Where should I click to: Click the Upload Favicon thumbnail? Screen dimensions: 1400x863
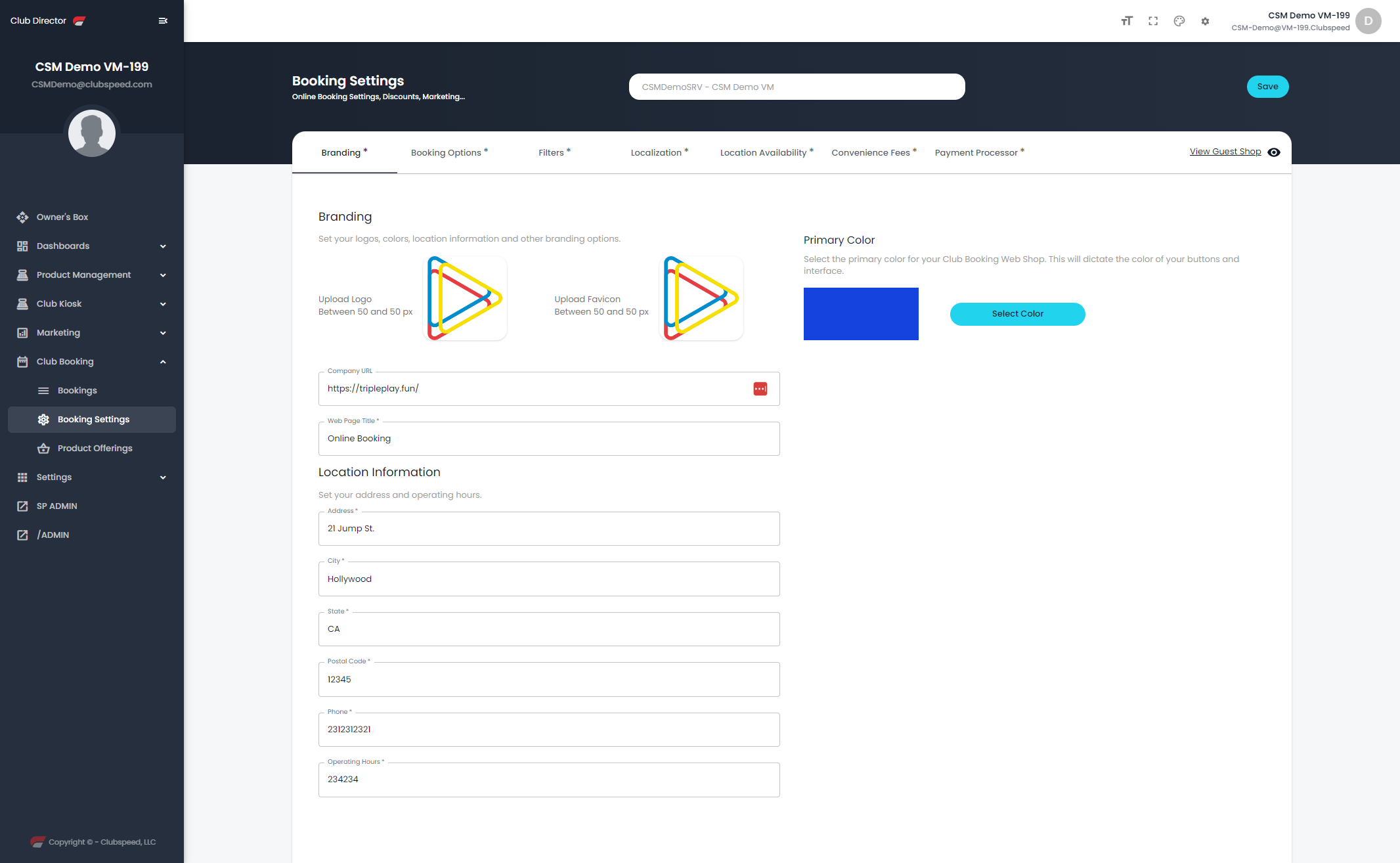[x=701, y=298]
